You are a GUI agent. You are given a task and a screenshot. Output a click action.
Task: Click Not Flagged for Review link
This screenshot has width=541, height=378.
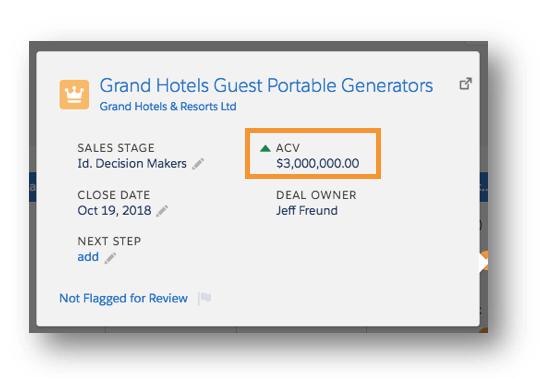pos(124,298)
